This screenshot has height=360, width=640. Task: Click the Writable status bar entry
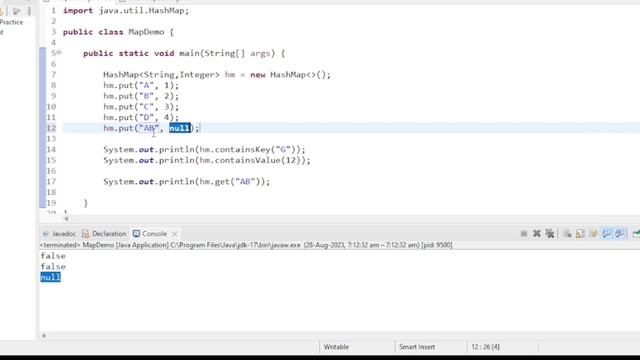tap(336, 347)
